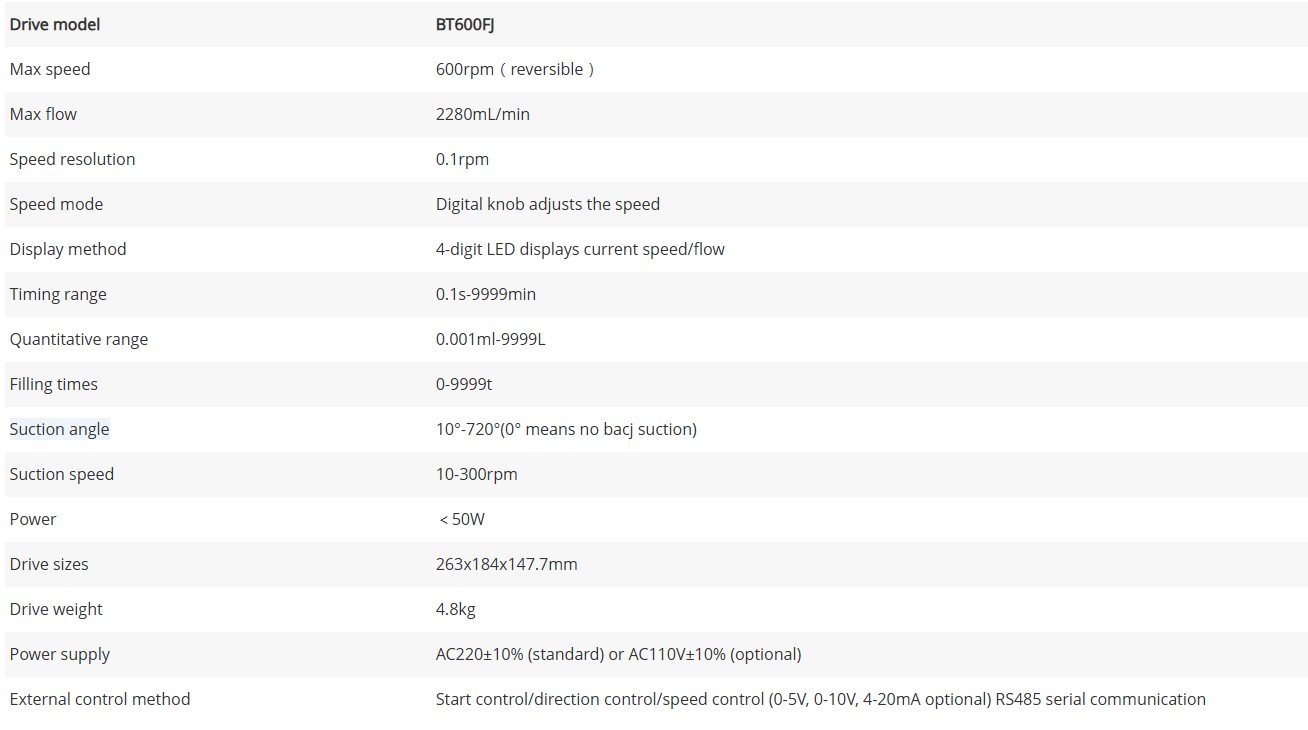Screen dimensions: 1308x730
Task: Select the "Timing range" label
Action: [58, 294]
